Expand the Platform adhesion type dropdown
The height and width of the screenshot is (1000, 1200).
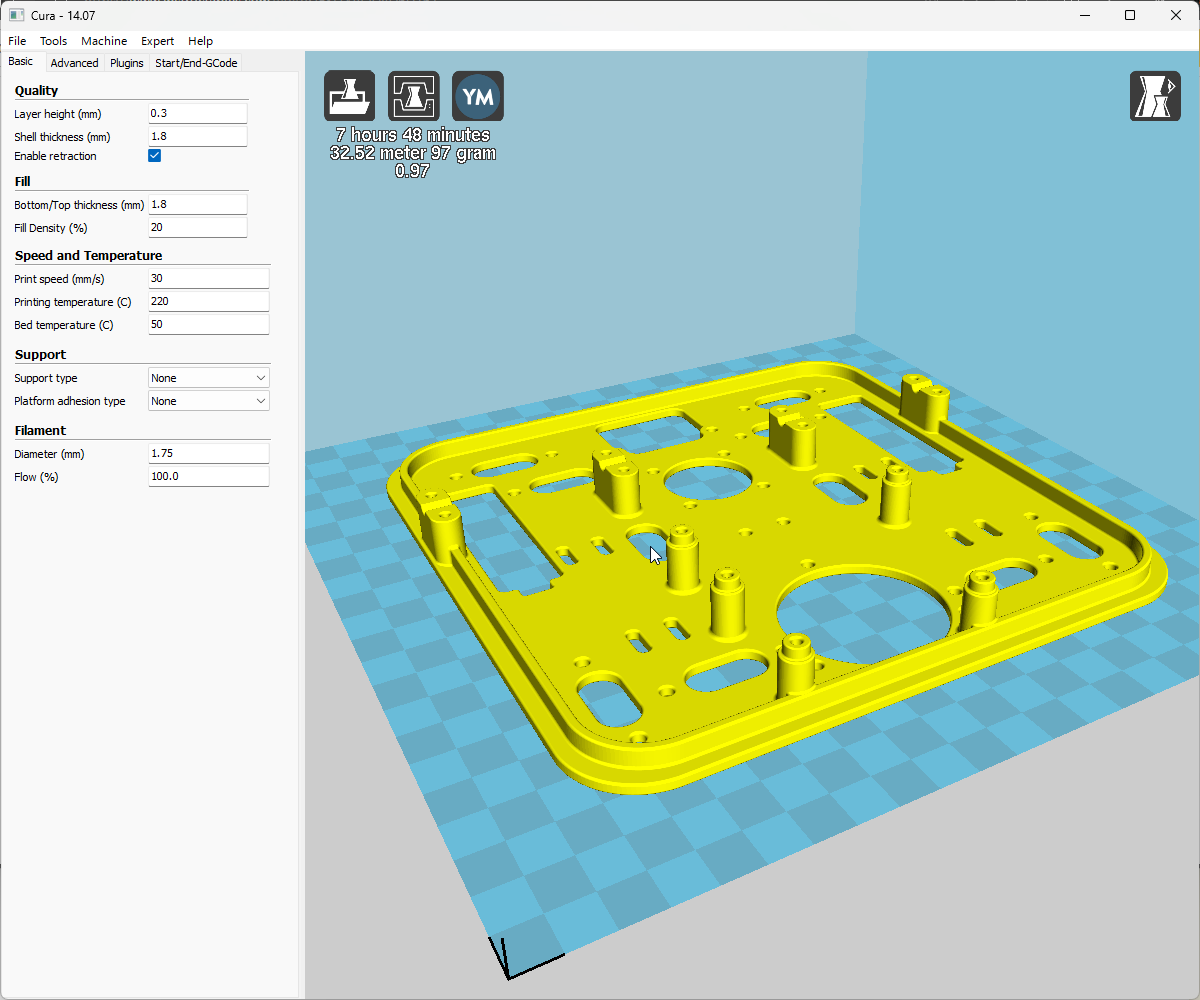209,401
